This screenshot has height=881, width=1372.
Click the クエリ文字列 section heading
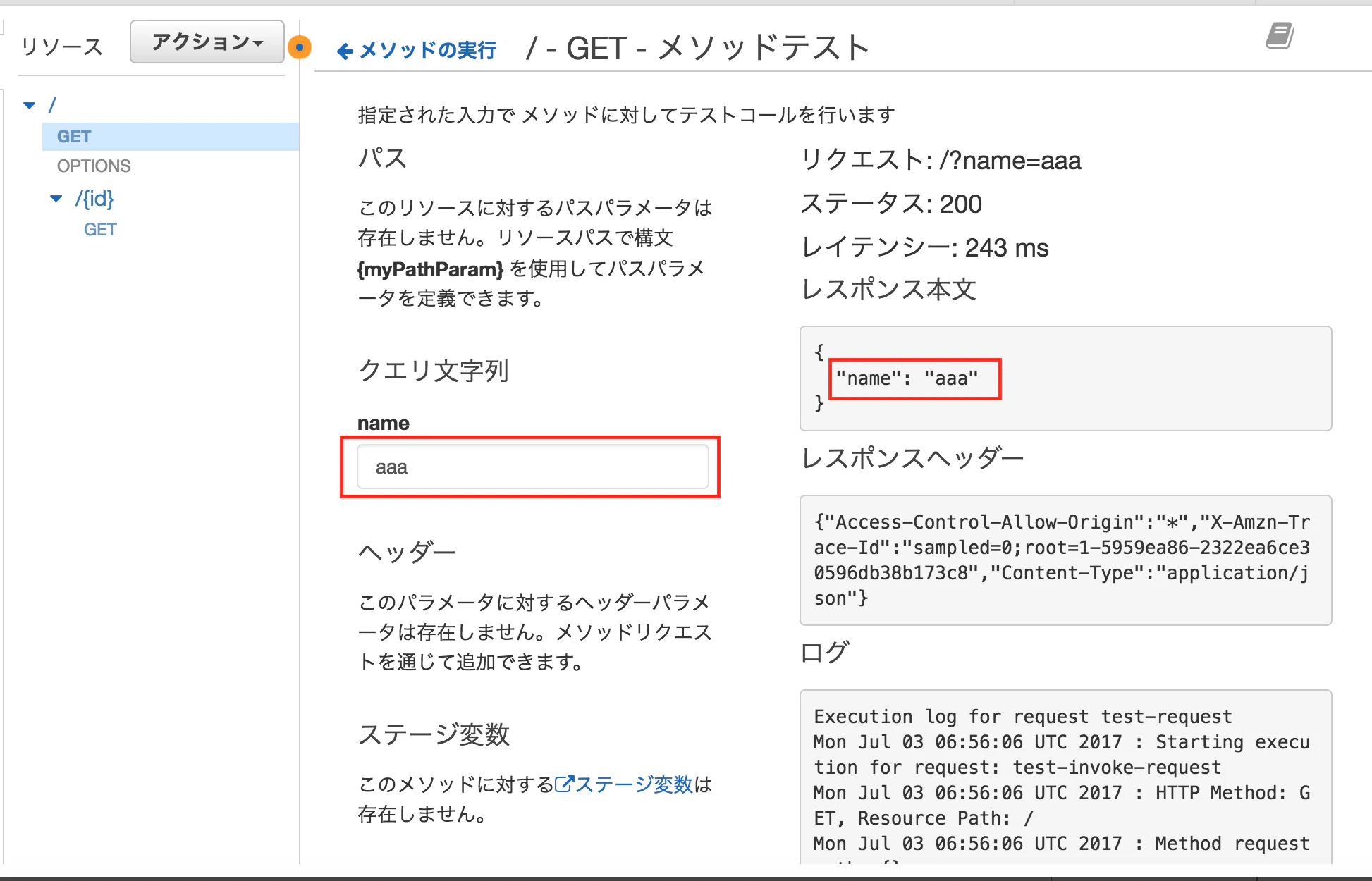click(434, 370)
